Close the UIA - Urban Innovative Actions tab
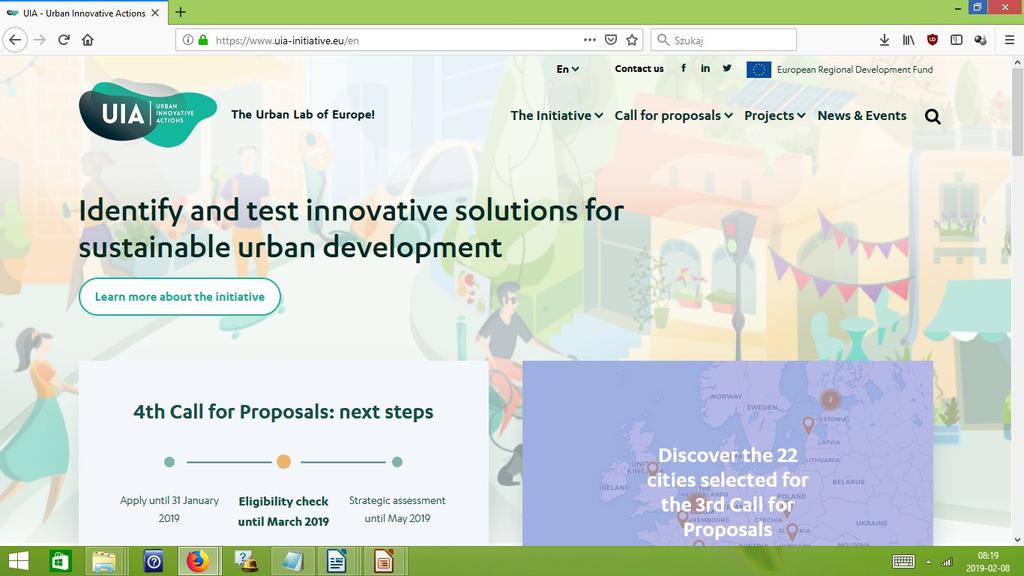The width and height of the screenshot is (1024, 576). [x=155, y=12]
